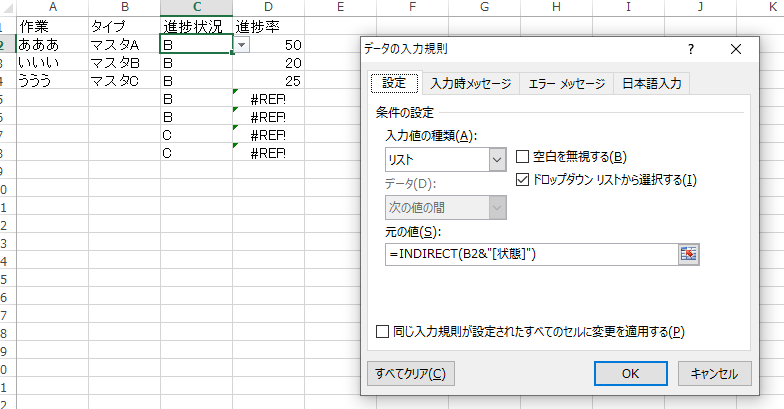Click the first #REF! error cell in column D
Image resolution: width=784 pixels, height=409 pixels.
point(268,98)
